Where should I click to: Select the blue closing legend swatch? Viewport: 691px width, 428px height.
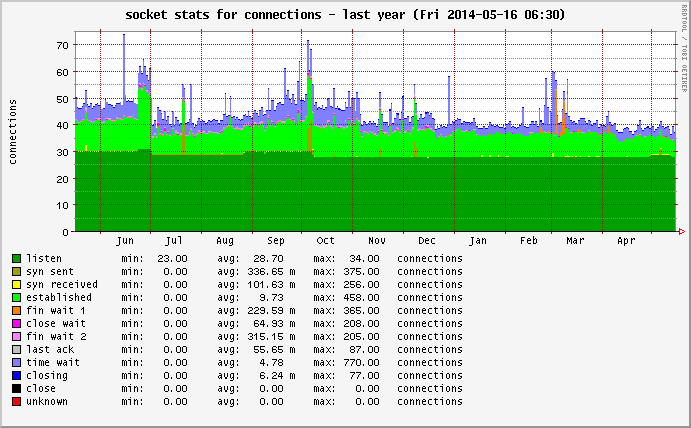(16, 375)
